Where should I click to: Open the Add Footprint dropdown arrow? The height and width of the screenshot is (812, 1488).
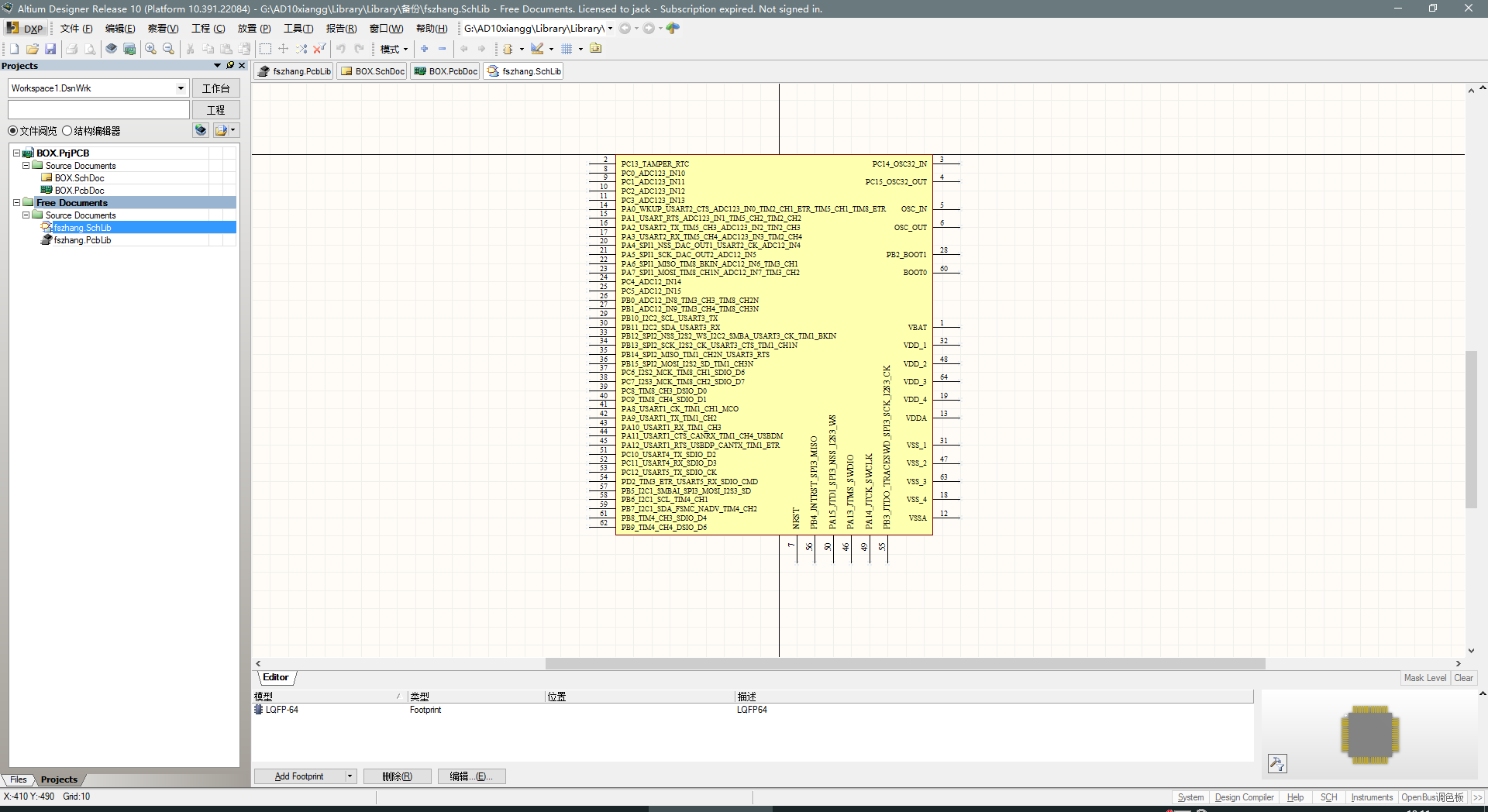pos(350,776)
